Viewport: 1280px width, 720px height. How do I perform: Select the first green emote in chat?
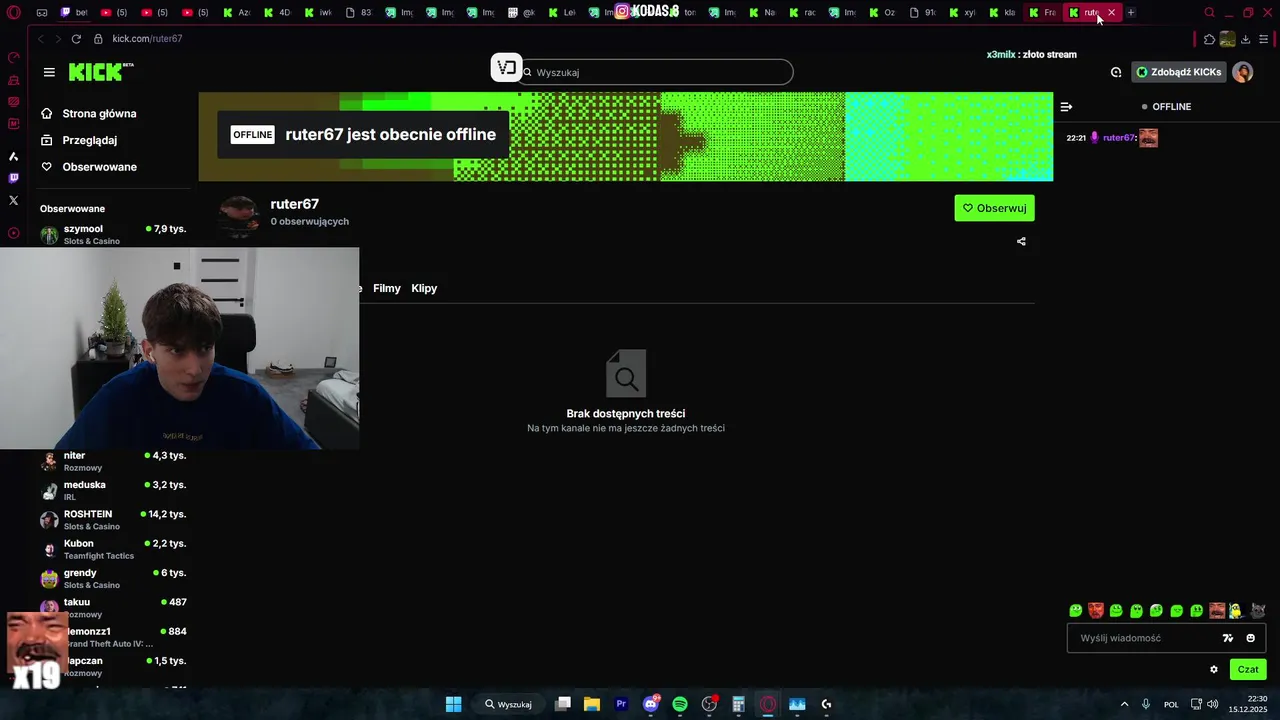click(1076, 611)
